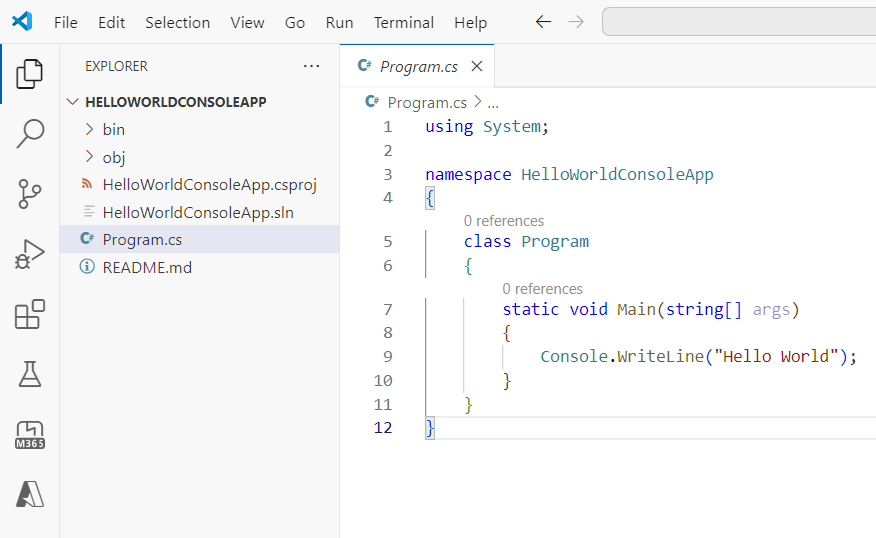Screen dimensions: 876x538
Task: Click the command center search box
Action: 738,22
